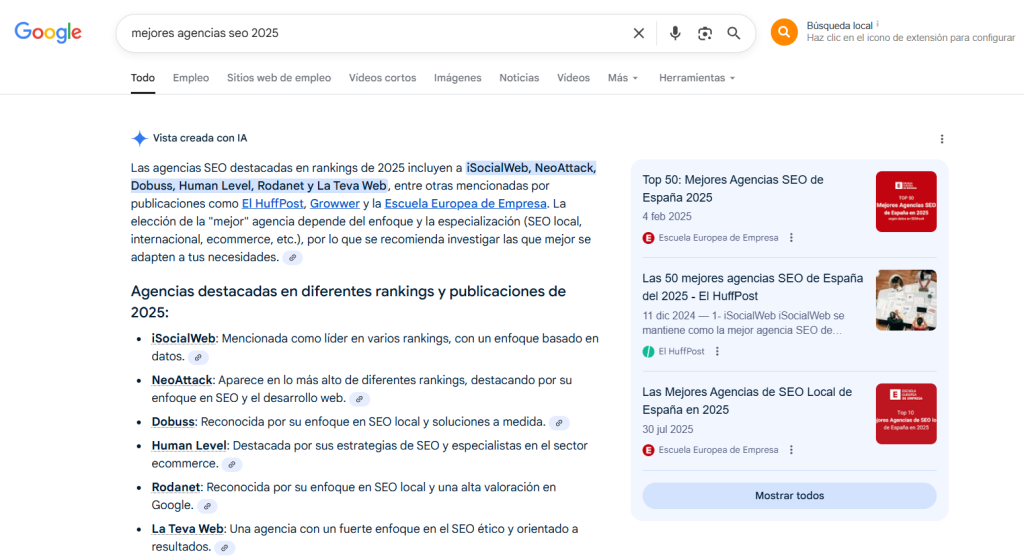
Task: Start voice search with microphone icon
Action: (x=675, y=33)
